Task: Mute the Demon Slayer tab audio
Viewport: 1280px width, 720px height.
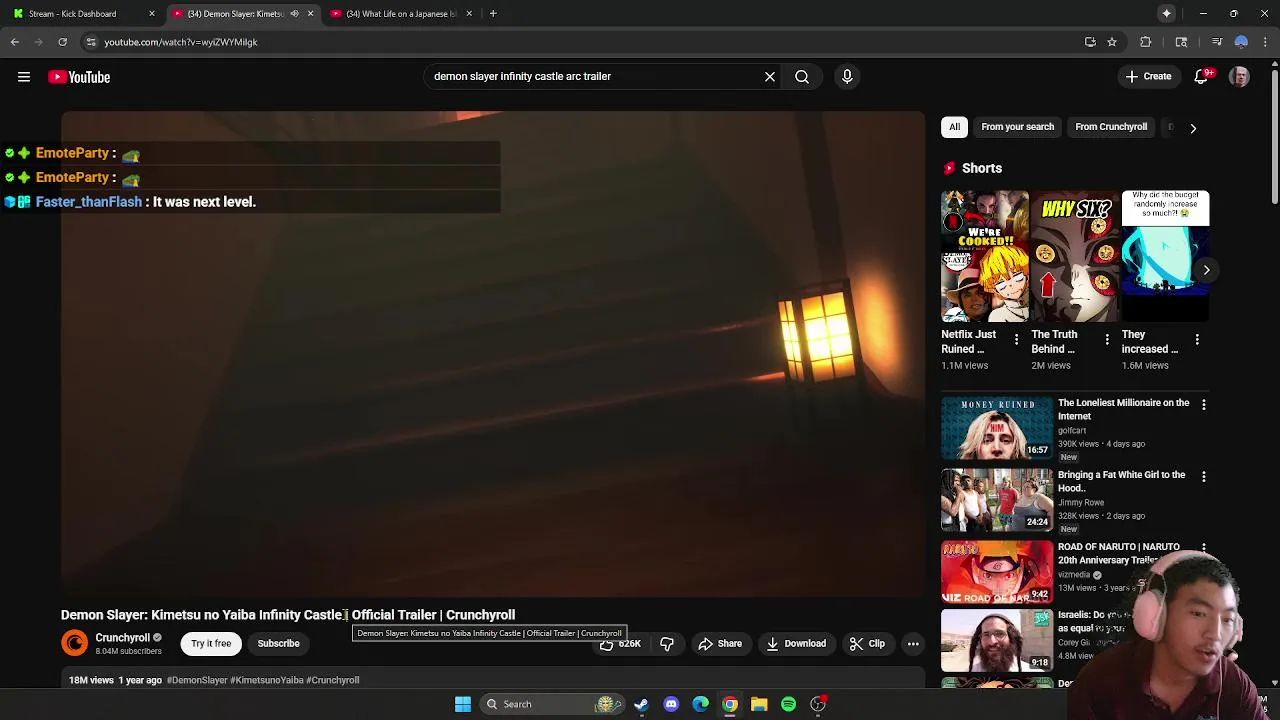Action: [294, 14]
